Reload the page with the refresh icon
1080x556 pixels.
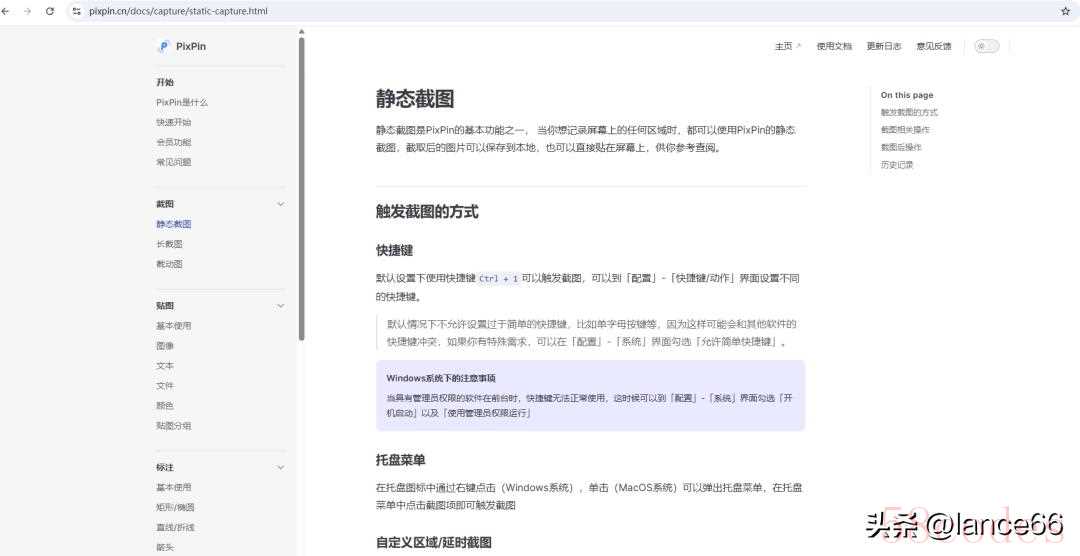50,11
